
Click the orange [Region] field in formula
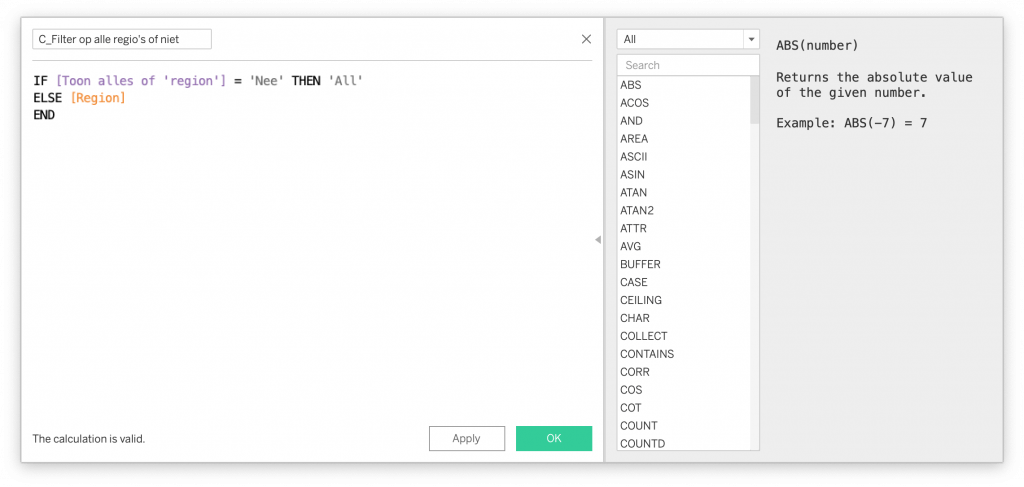click(x=98, y=98)
